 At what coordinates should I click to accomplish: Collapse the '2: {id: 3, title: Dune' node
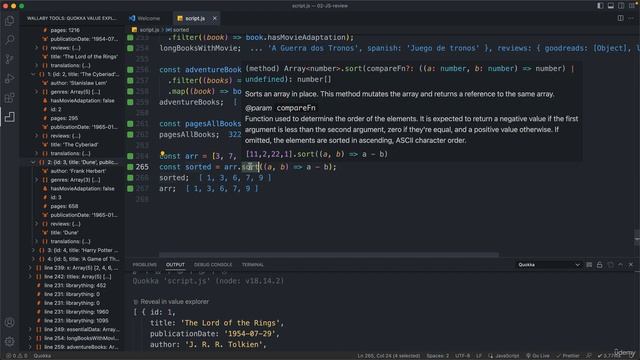point(33,162)
